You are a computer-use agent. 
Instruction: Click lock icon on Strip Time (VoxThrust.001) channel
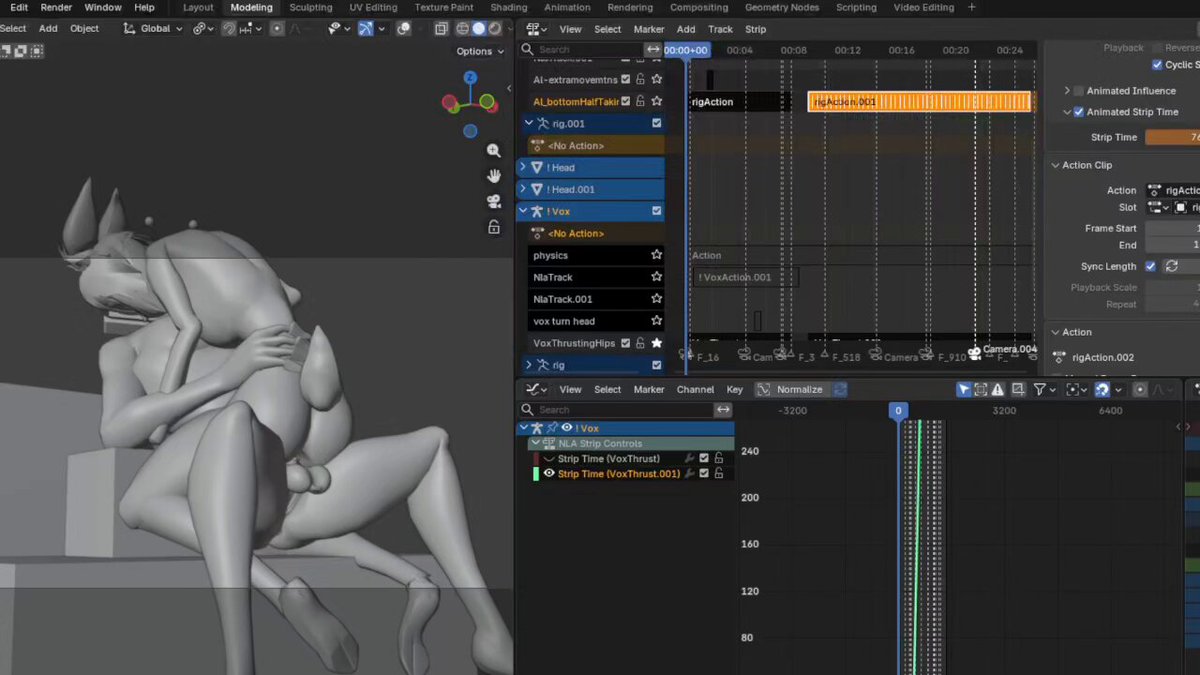point(718,474)
